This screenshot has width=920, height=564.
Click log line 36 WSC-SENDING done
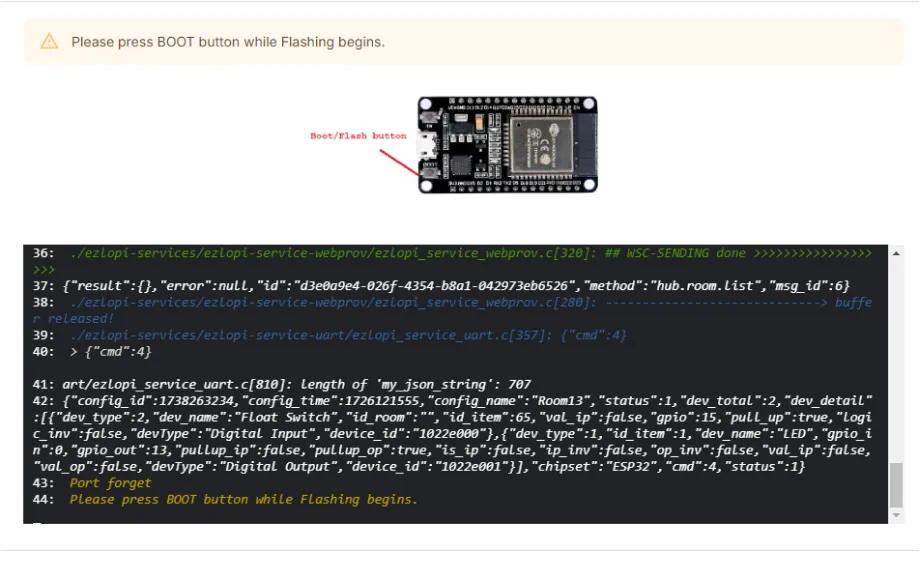pyautogui.click(x=452, y=261)
